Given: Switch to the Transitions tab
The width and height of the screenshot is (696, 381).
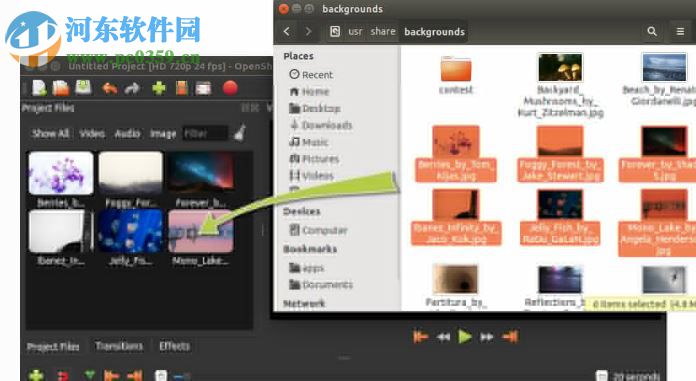Looking at the screenshot, I should (x=119, y=346).
